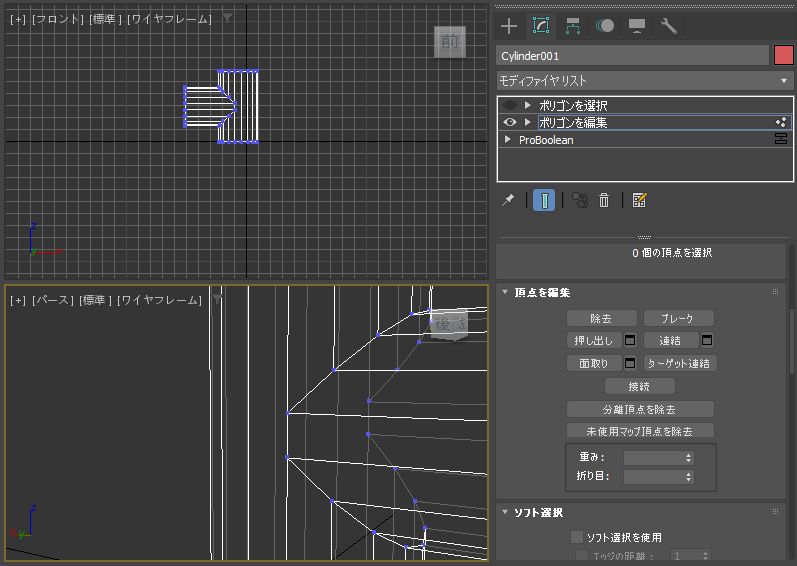Expand the ProBoolean stack entry
Screen dimensions: 797x566
(507, 139)
